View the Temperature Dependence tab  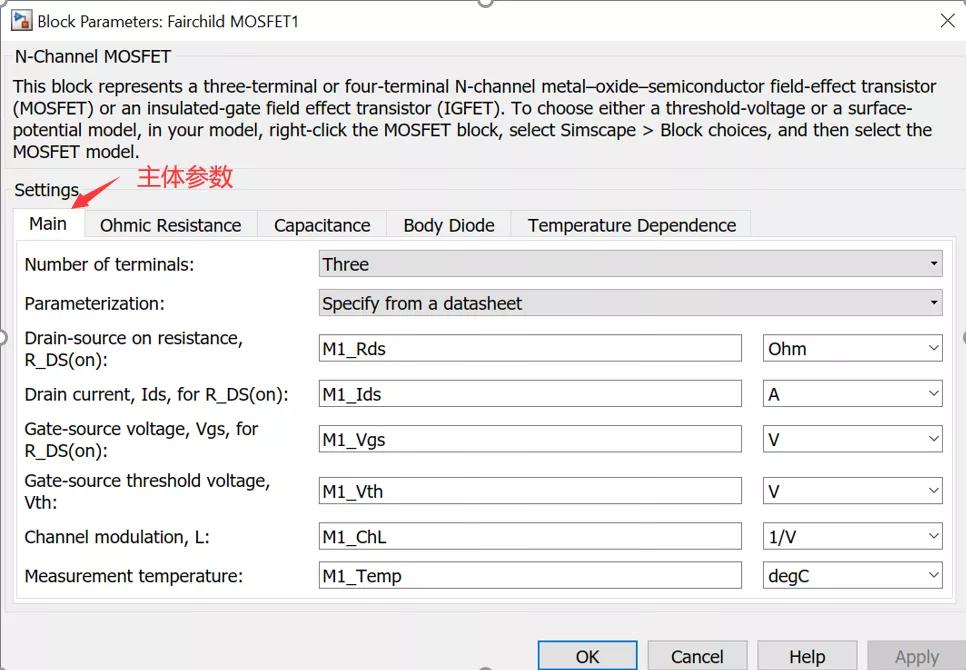pos(630,224)
